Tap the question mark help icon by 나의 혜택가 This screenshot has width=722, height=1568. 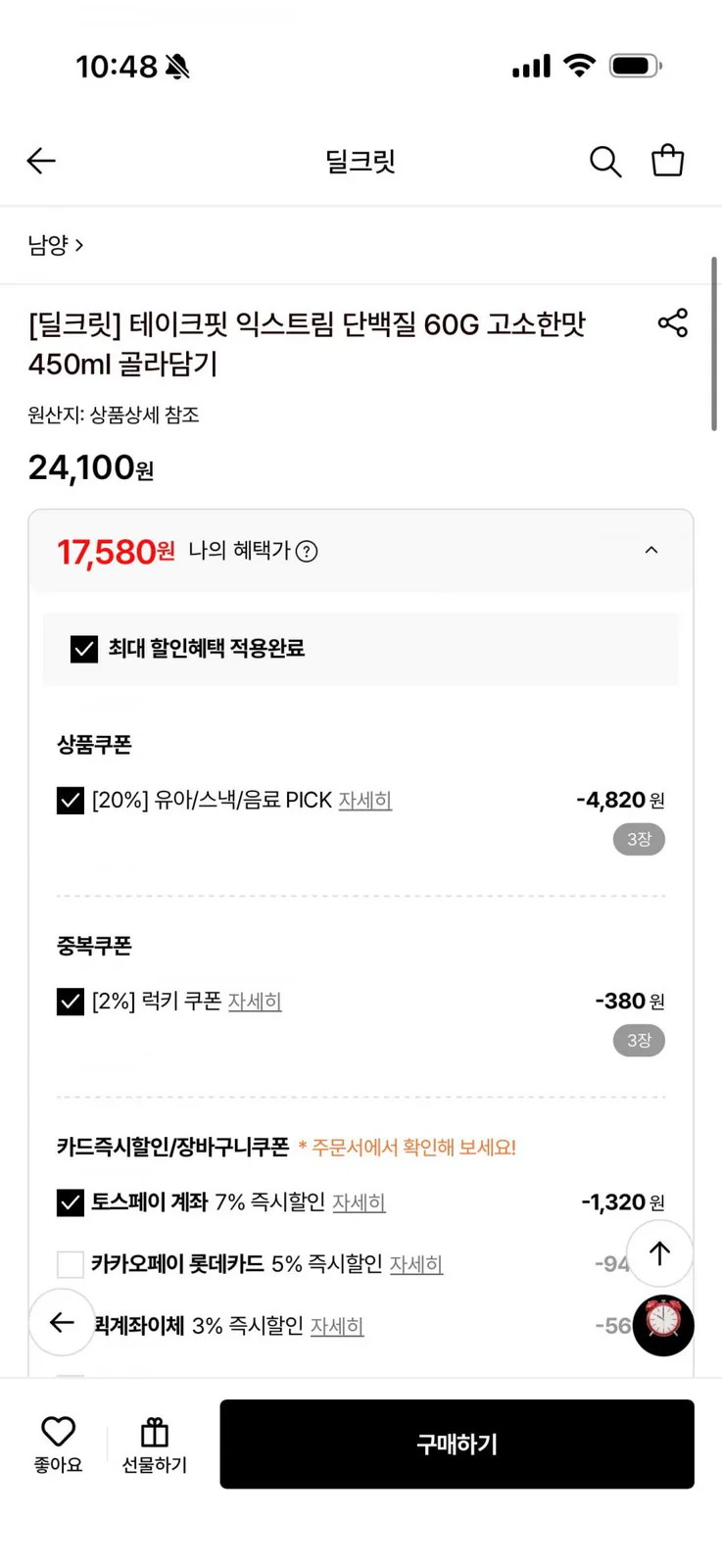click(x=307, y=552)
